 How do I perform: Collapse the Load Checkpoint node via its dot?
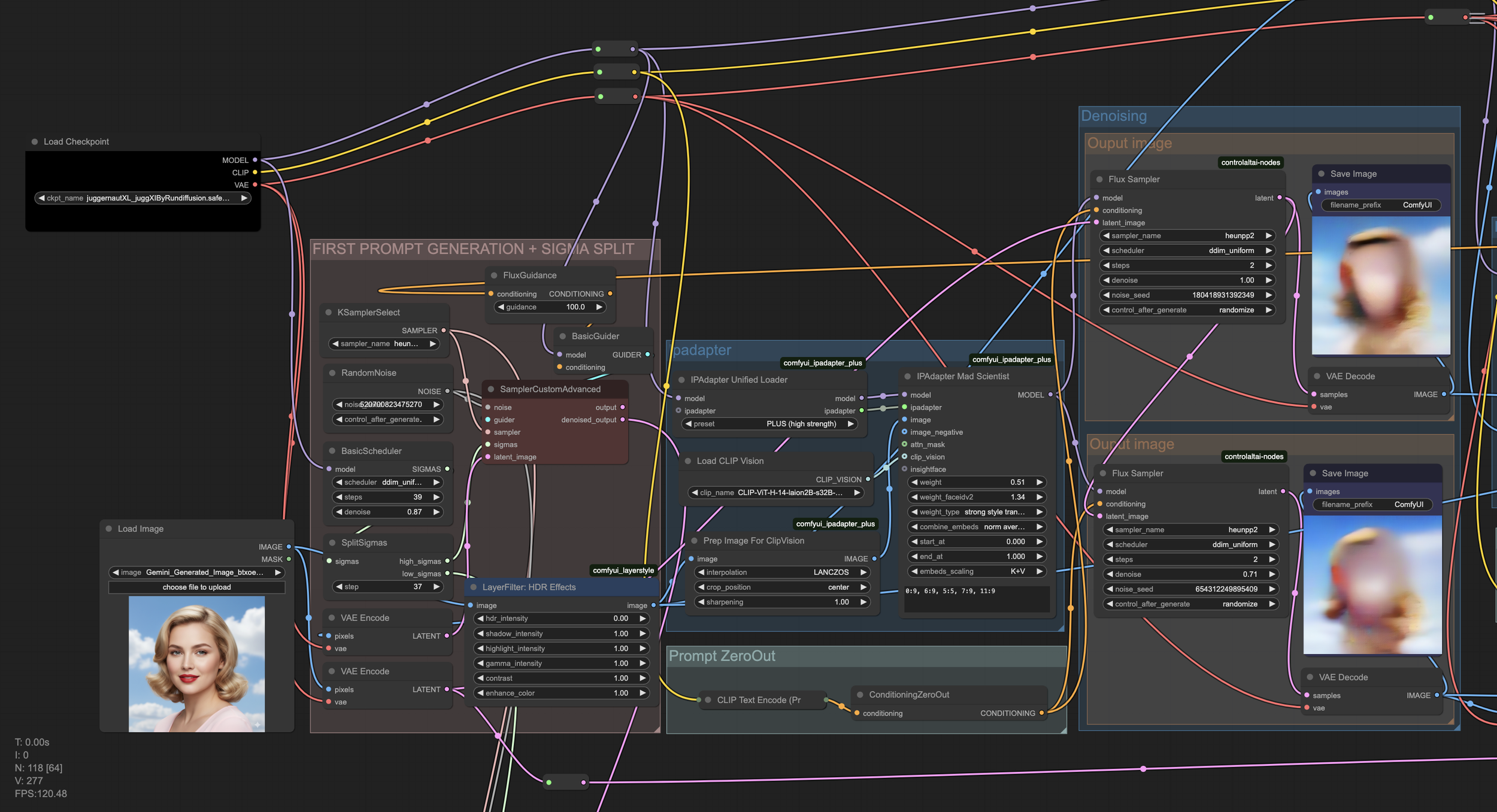pyautogui.click(x=35, y=142)
